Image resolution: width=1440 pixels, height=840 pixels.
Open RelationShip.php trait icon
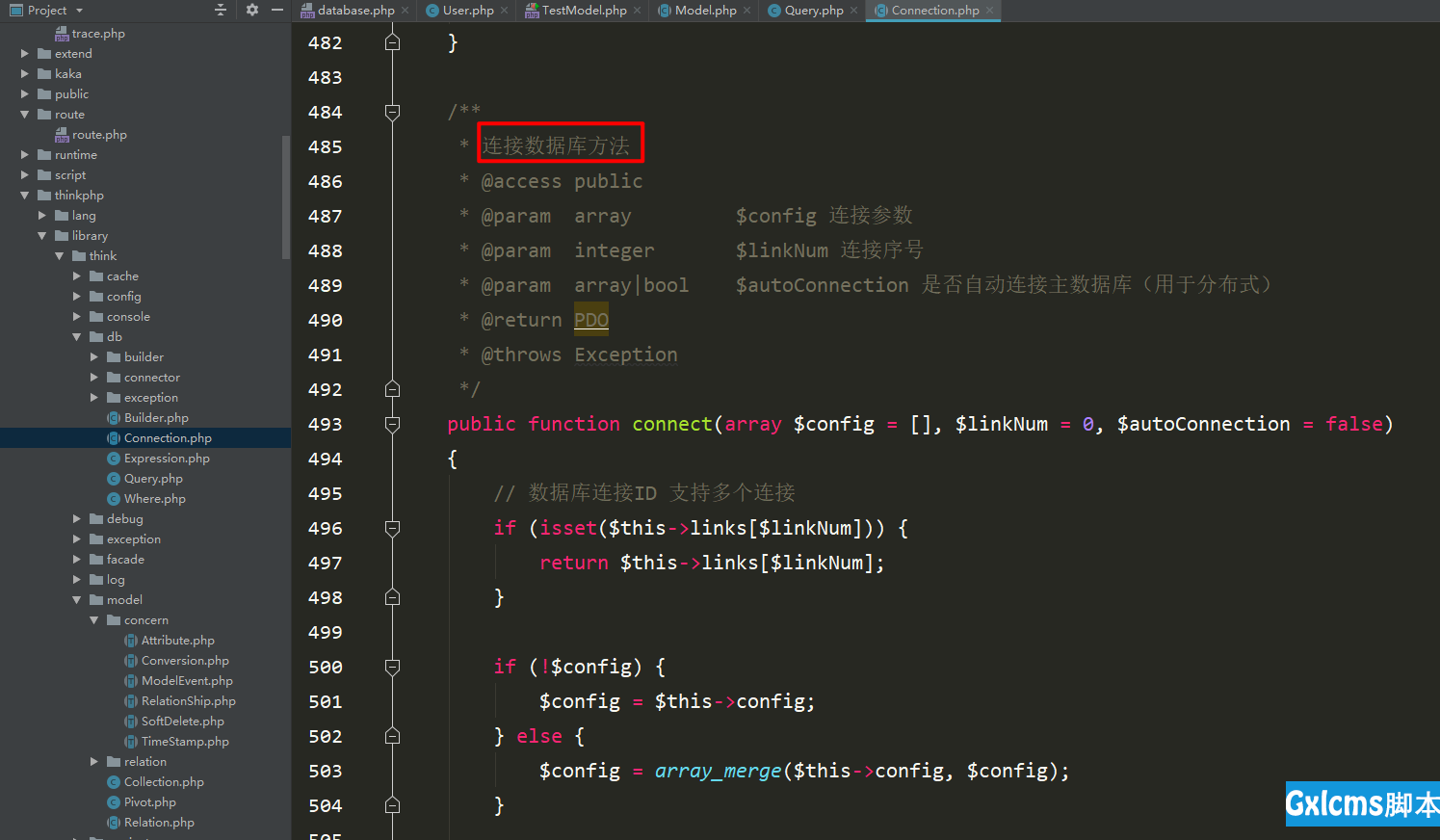click(x=131, y=701)
